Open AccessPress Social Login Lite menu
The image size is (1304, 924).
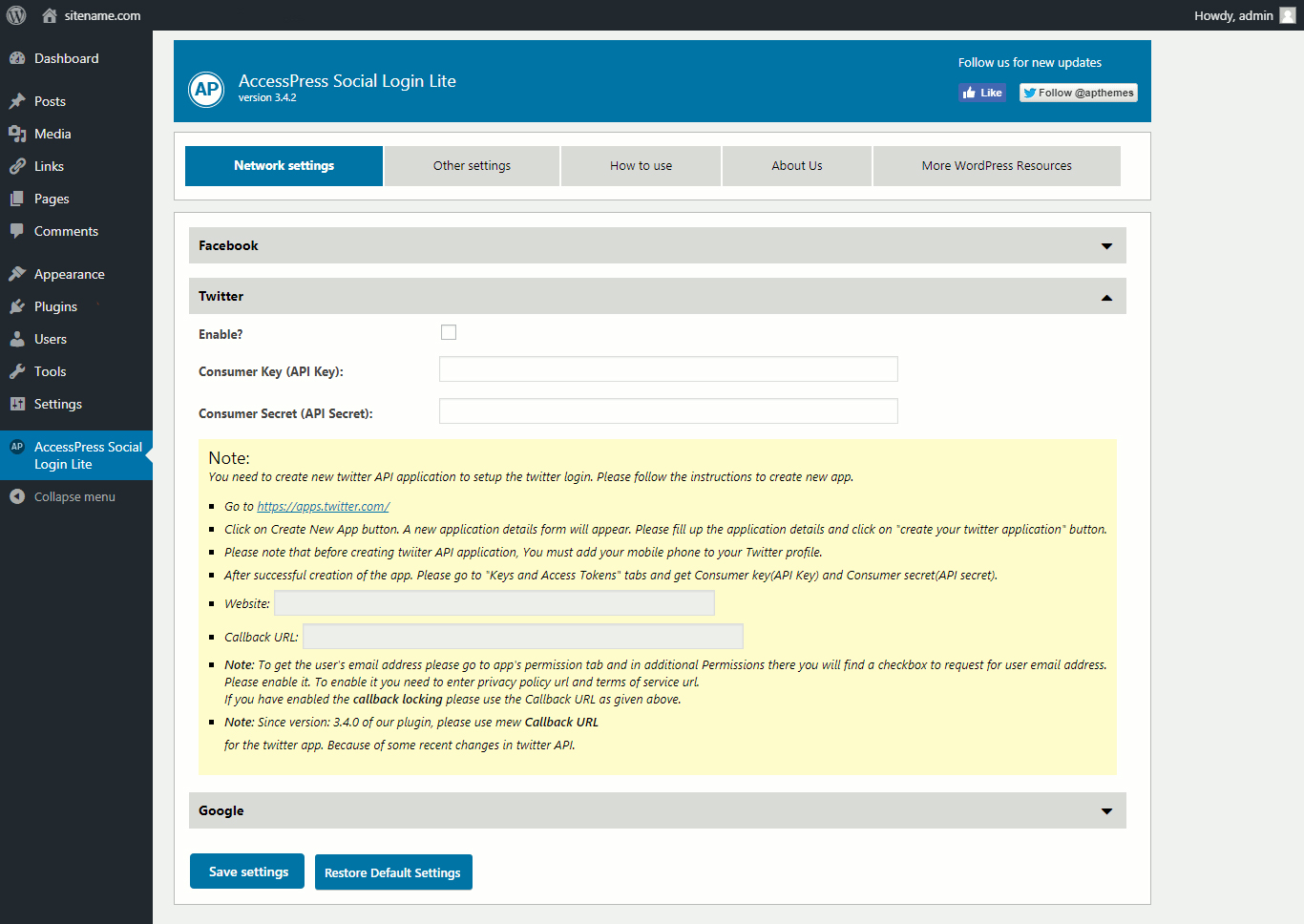(x=76, y=455)
